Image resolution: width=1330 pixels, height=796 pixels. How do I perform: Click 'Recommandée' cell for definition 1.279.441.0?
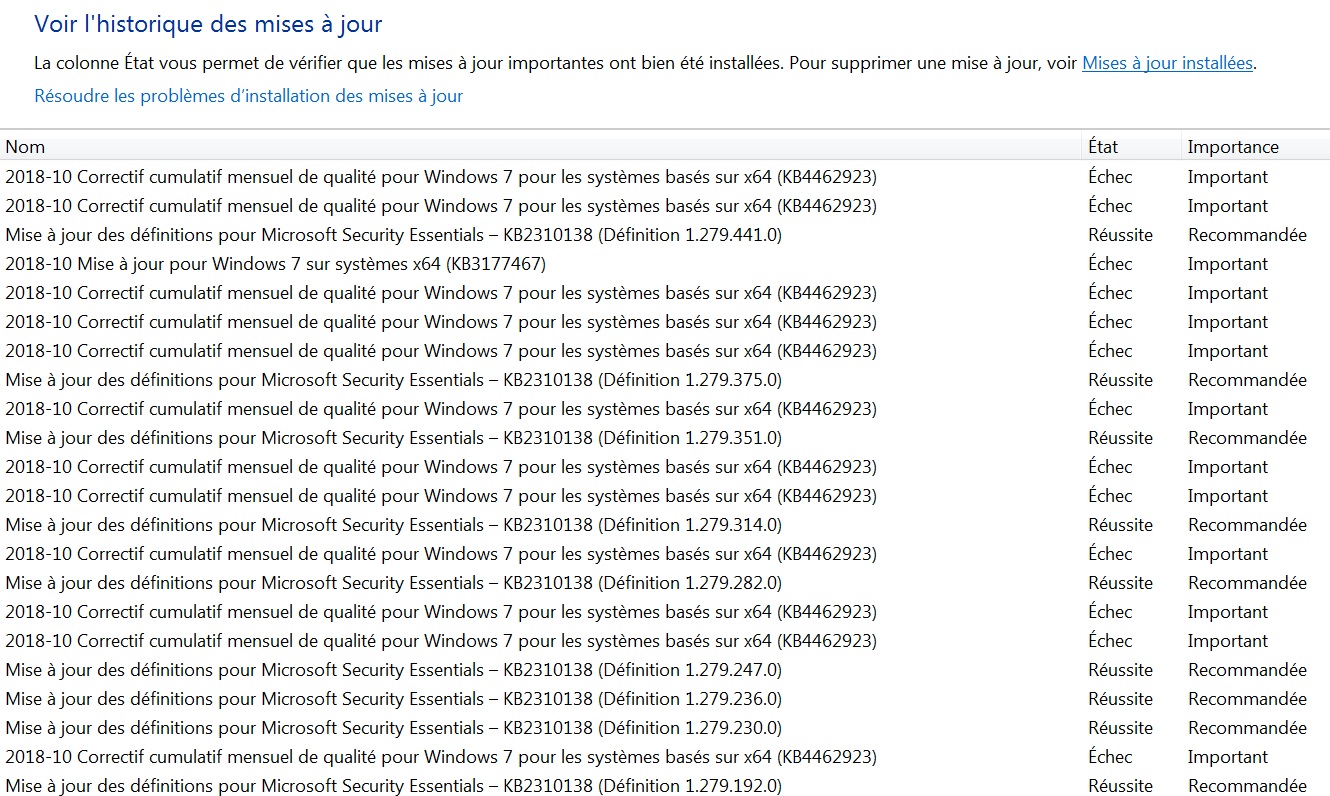[x=1247, y=235]
